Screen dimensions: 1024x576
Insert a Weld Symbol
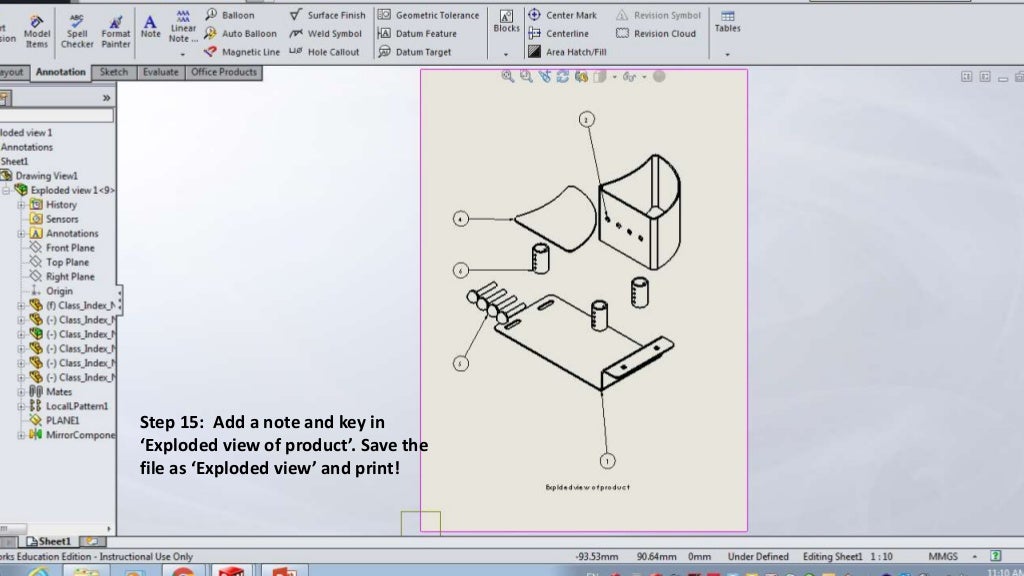tap(325, 33)
